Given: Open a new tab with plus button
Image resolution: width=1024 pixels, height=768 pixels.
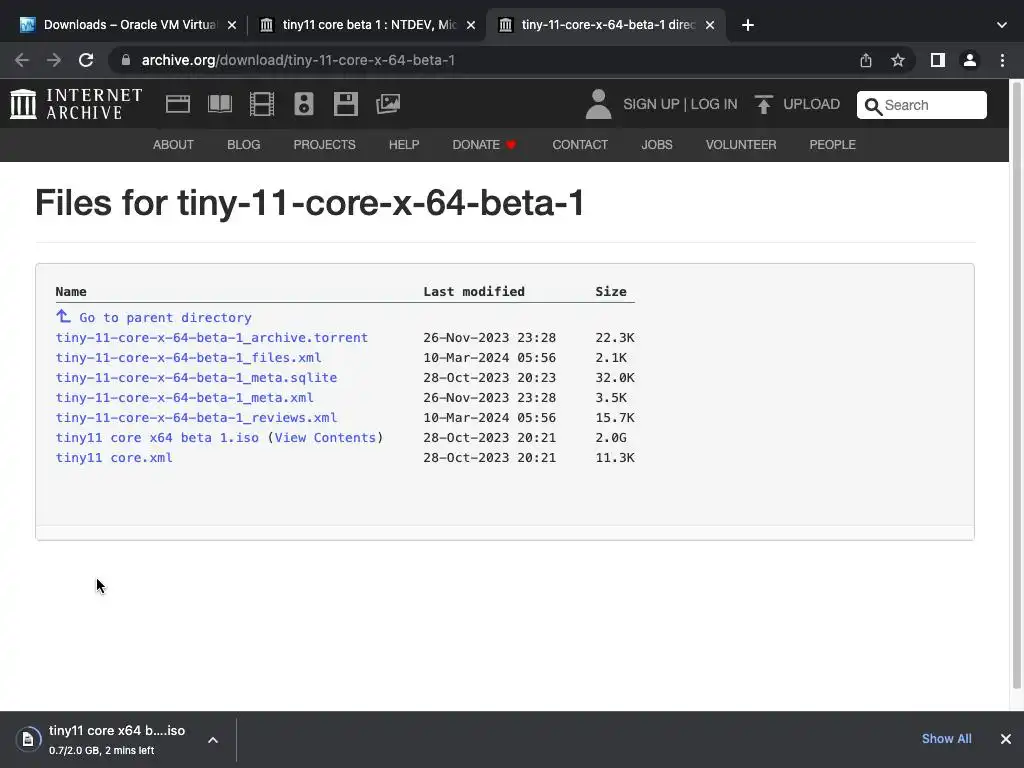Looking at the screenshot, I should tap(748, 25).
